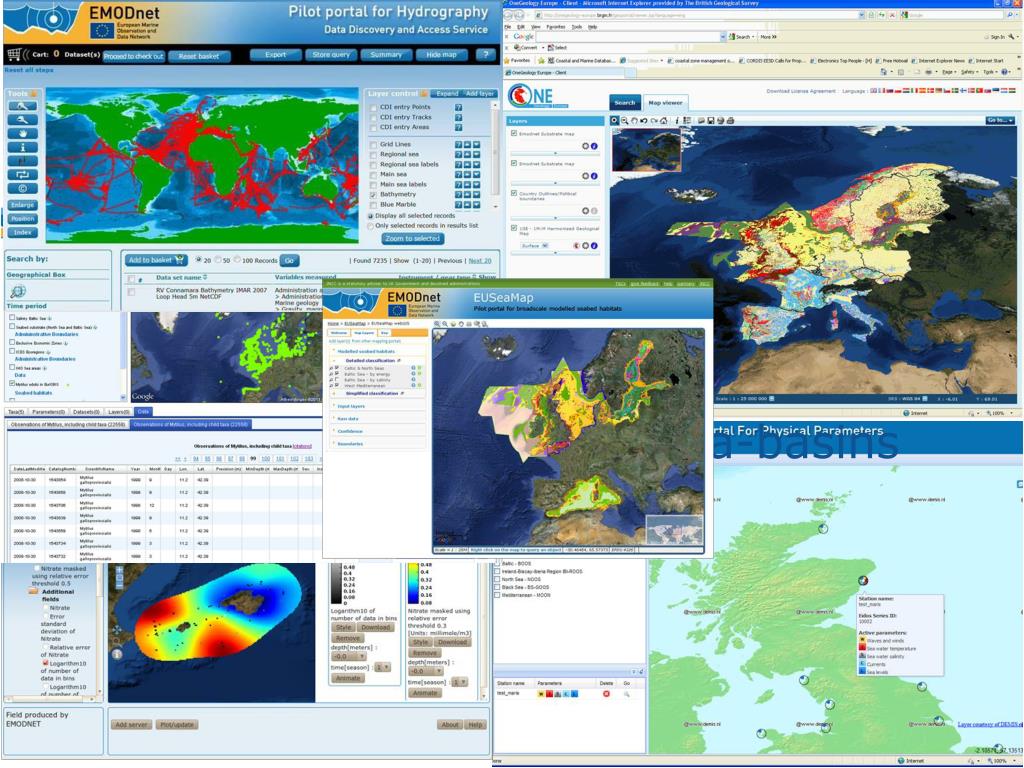Uncheck first Emodnet Substrate map layer in OneGeology
The width and height of the screenshot is (1024, 768).
tap(514, 133)
